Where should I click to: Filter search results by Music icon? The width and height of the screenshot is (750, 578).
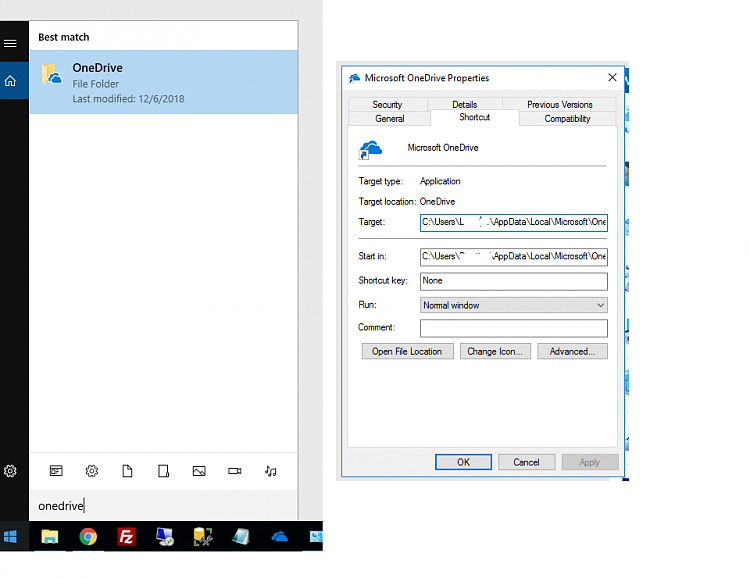pos(271,471)
